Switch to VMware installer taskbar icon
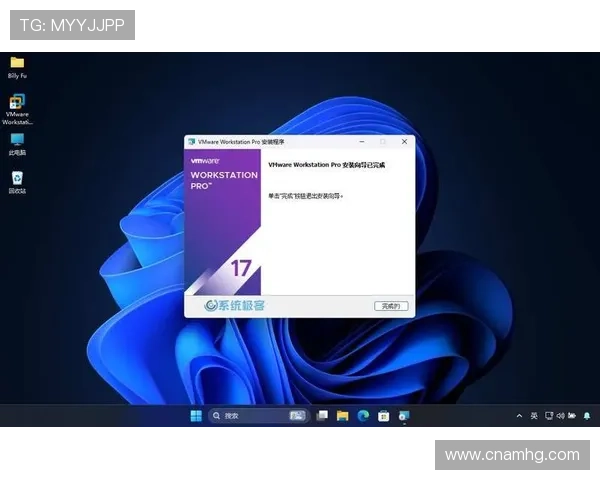The width and height of the screenshot is (600, 480). 404,415
